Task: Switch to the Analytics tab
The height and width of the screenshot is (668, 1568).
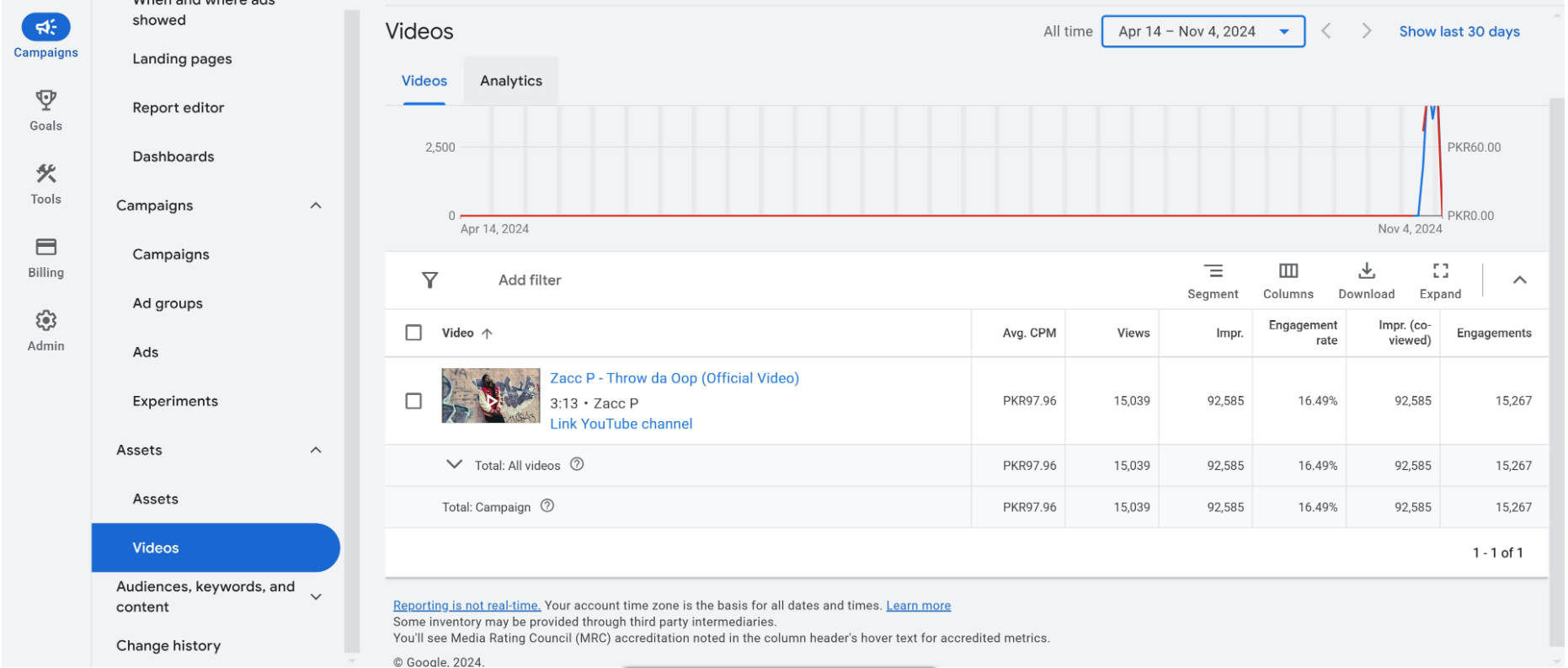Action: 510,81
